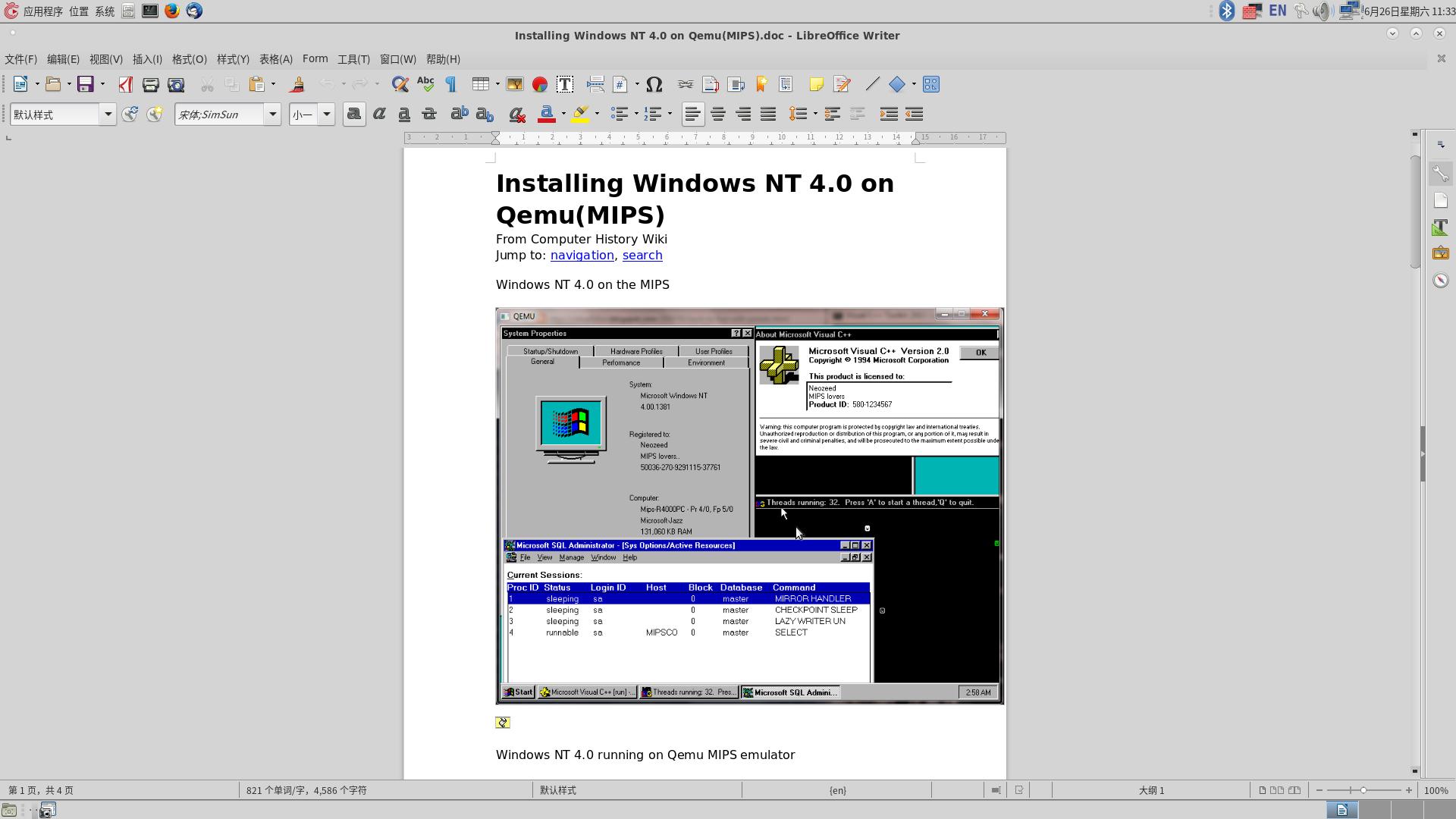Toggle formatting marks display

(x=451, y=84)
